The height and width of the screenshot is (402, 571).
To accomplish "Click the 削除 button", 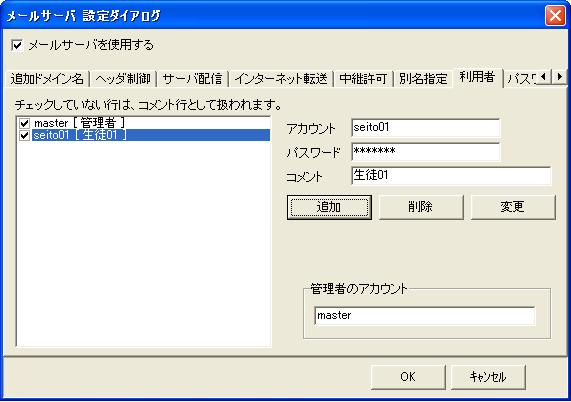I will pyautogui.click(x=421, y=207).
